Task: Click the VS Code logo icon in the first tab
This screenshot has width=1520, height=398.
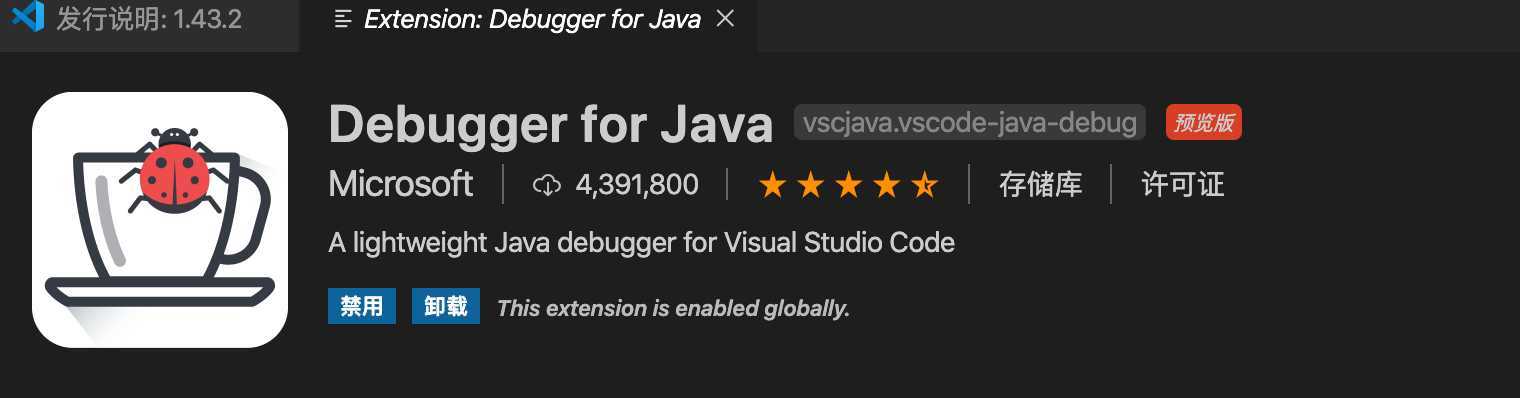Action: [x=28, y=17]
